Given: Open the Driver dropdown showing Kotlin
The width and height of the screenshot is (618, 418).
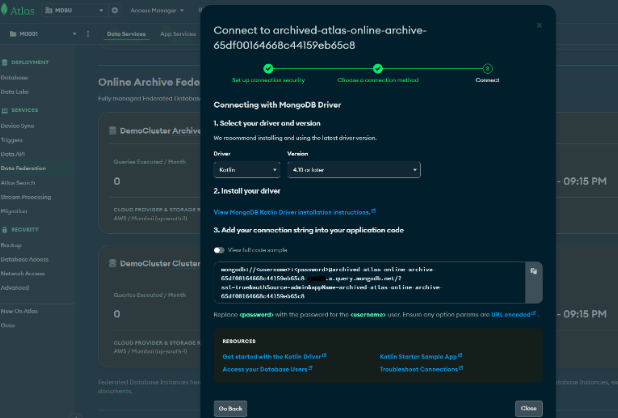Looking at the screenshot, I should click(247, 170).
